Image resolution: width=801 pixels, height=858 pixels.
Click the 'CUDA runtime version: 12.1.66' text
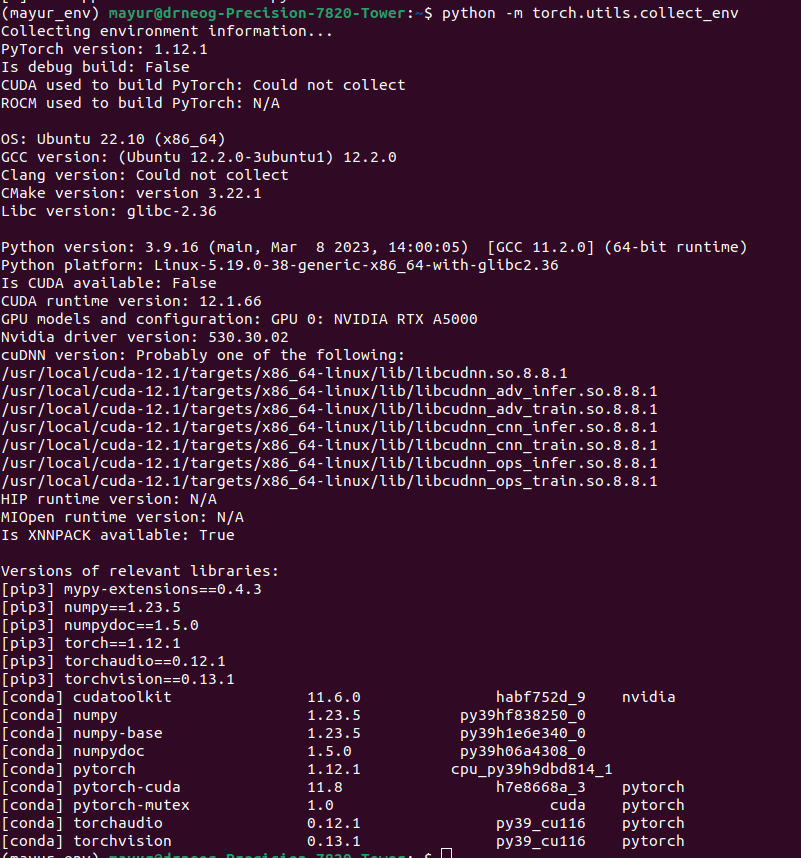[x=131, y=301]
